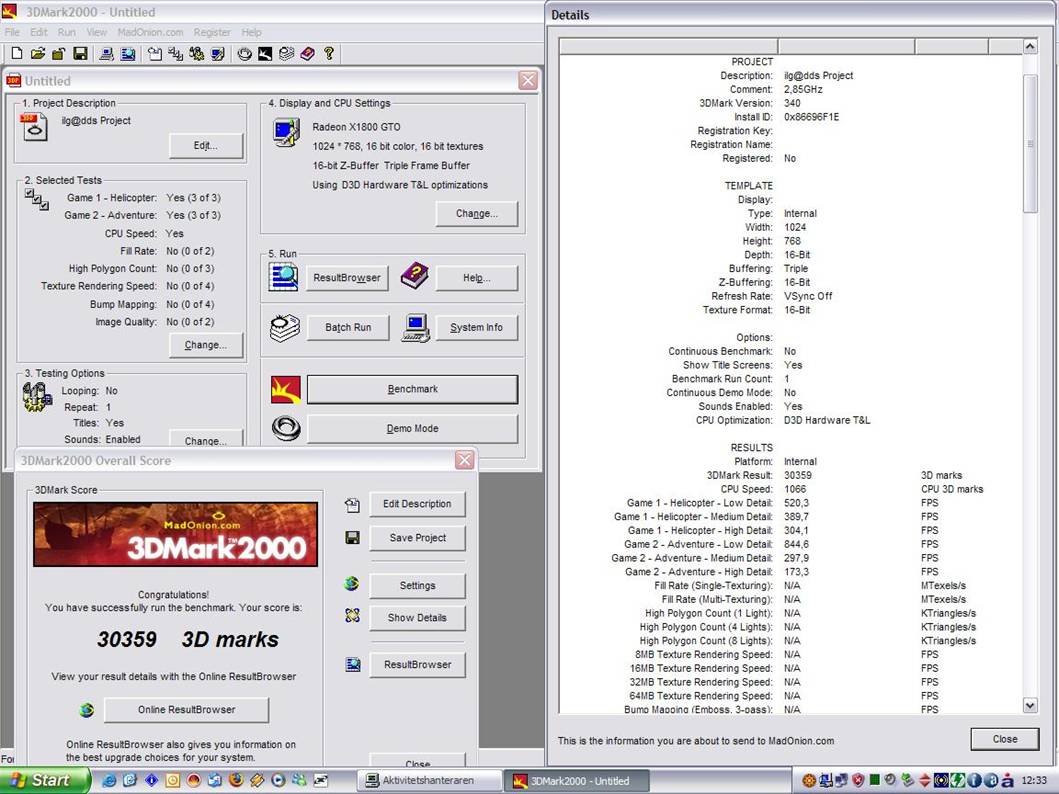This screenshot has height=794, width=1059.
Task: Click the Details scrollbar down arrow
Action: [1030, 706]
